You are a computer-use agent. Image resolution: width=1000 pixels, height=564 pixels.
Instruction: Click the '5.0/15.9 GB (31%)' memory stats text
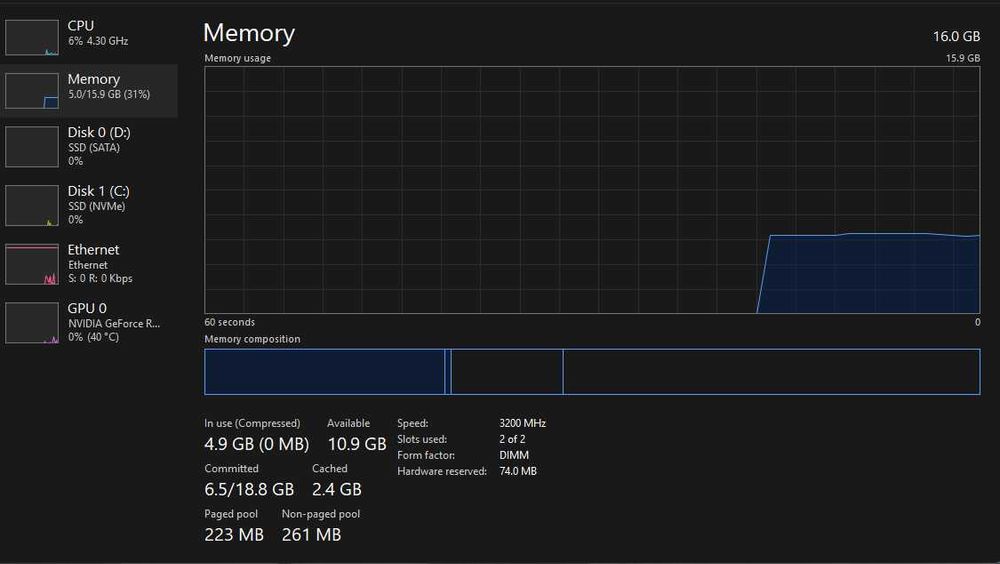[x=109, y=94]
